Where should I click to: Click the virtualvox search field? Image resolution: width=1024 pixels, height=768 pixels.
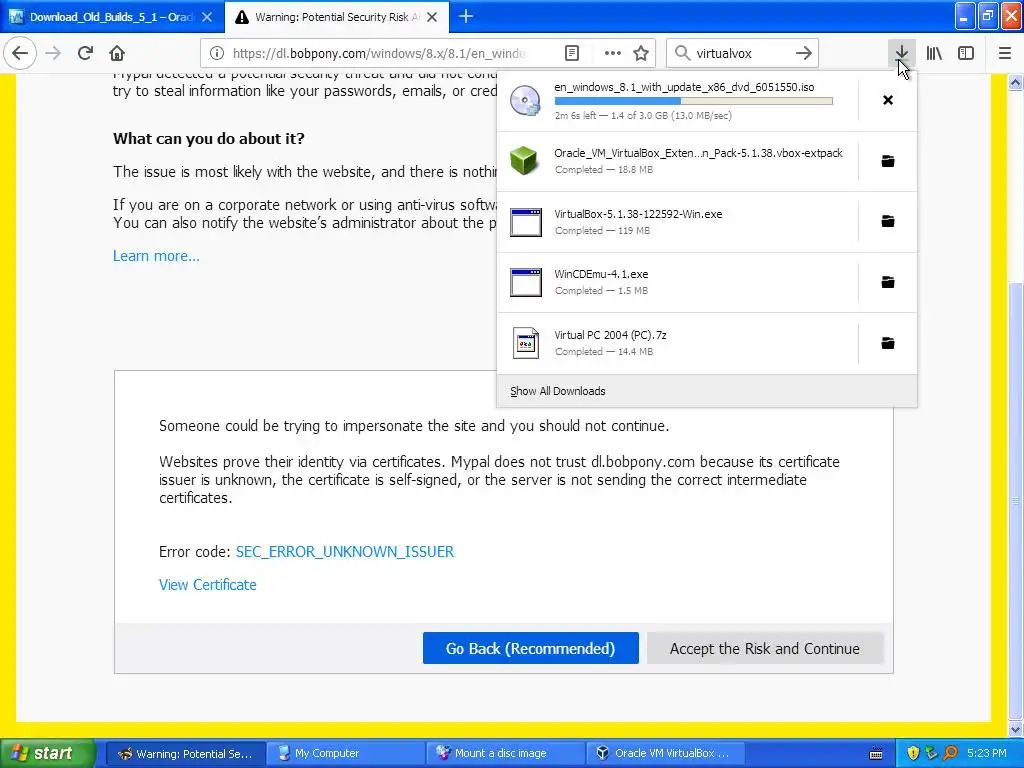(x=741, y=53)
